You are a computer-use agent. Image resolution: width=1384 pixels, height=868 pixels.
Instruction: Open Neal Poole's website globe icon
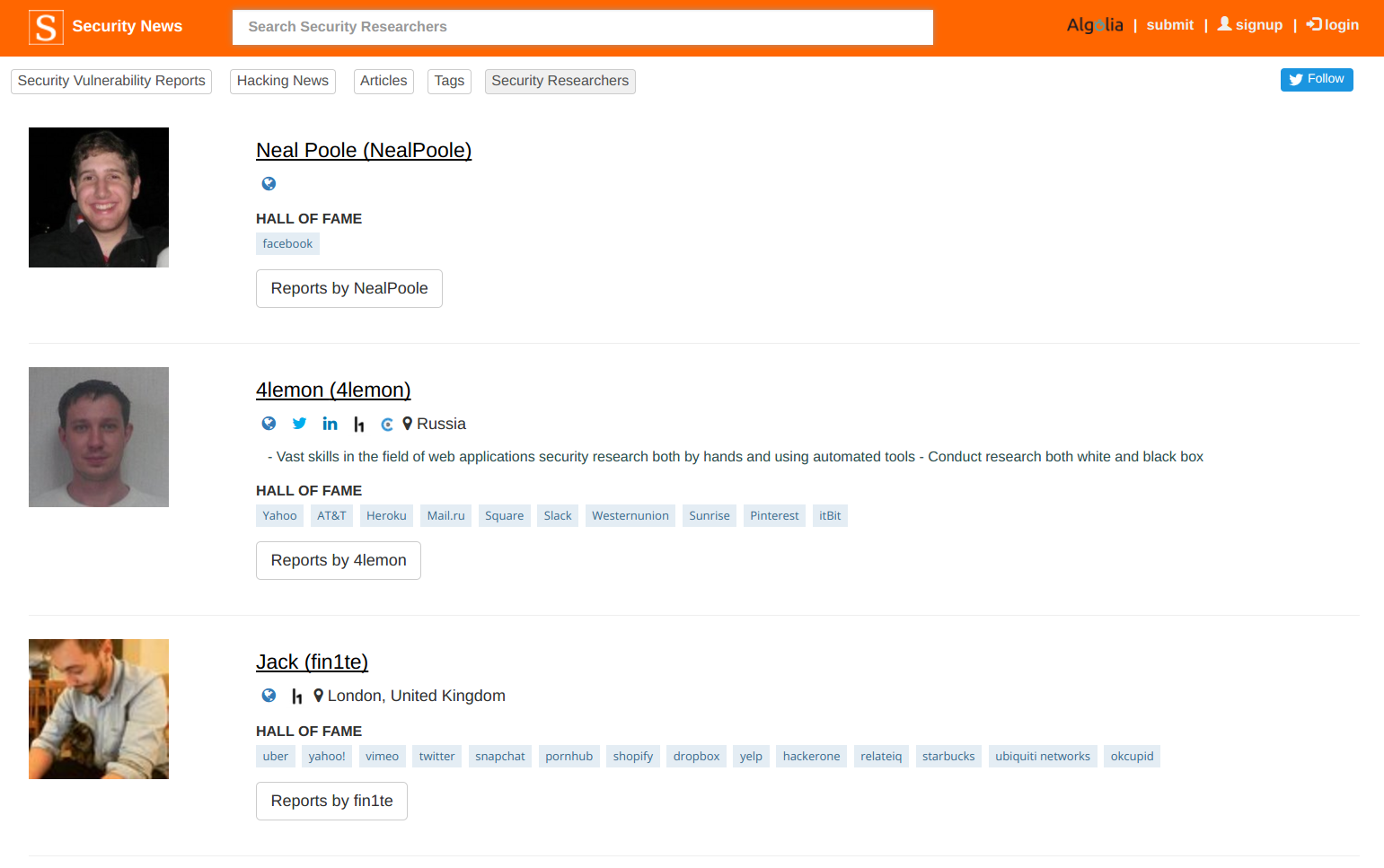[x=269, y=184]
